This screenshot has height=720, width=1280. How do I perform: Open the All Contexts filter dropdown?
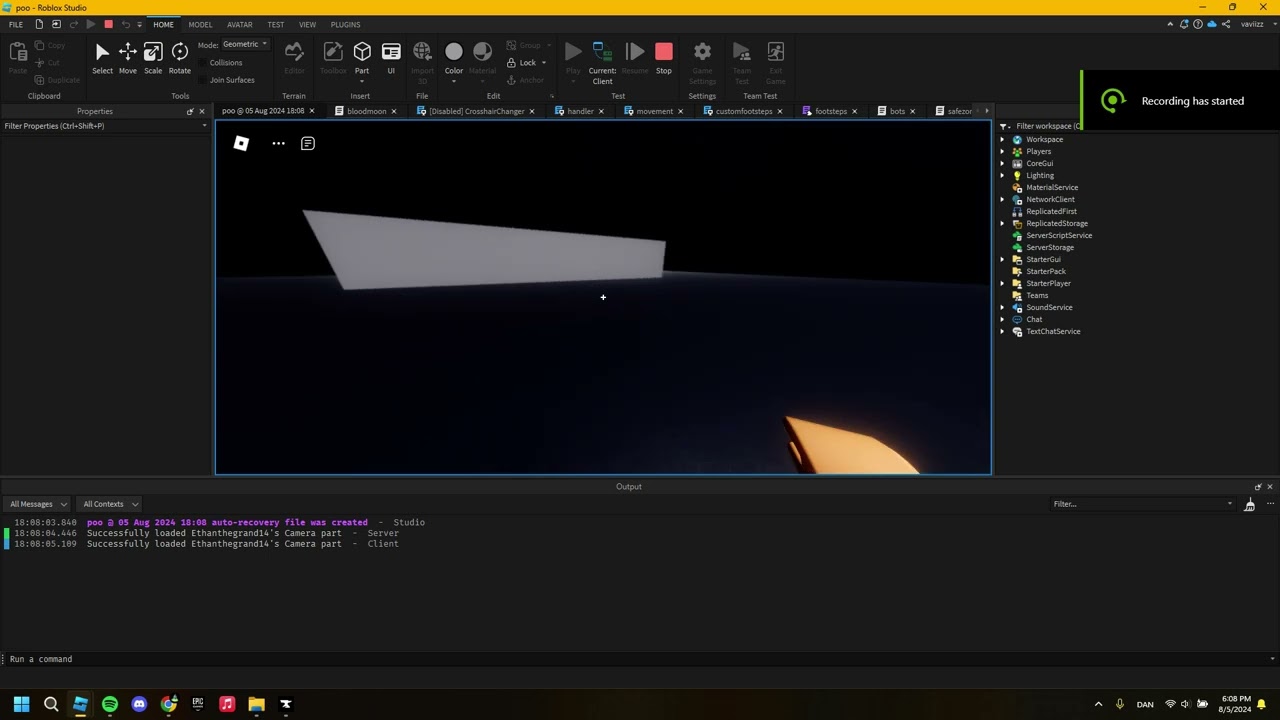(110, 504)
